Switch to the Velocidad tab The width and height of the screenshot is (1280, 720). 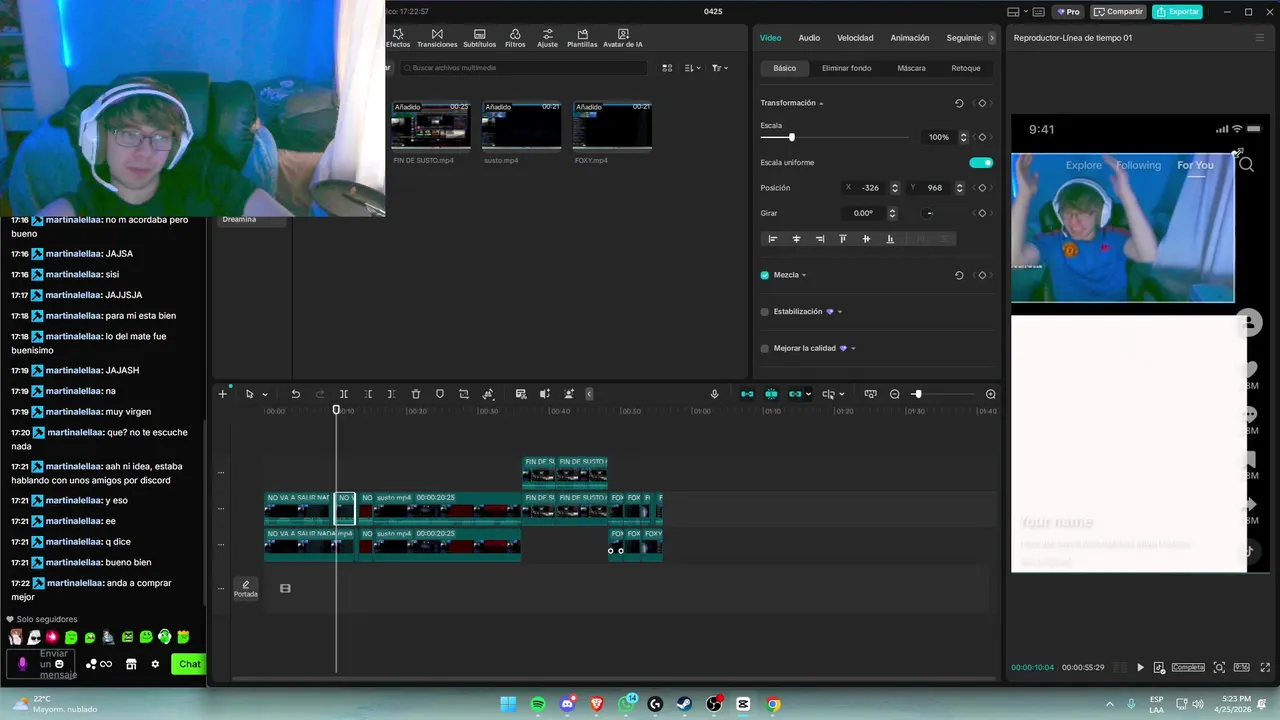tap(855, 38)
